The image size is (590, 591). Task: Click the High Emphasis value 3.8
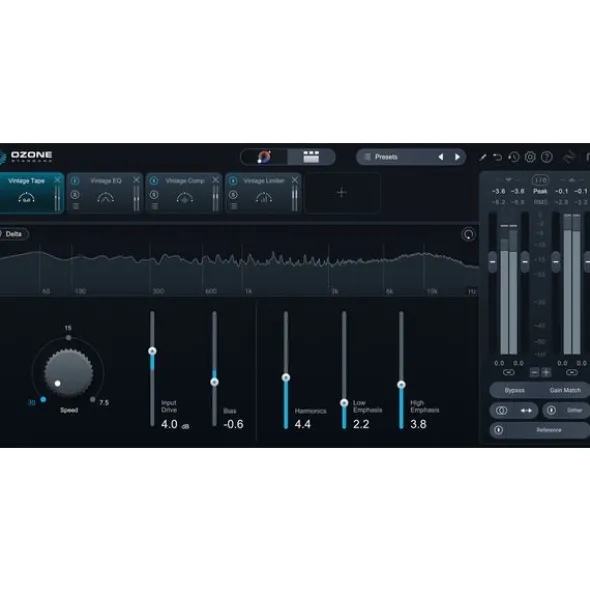coord(418,424)
